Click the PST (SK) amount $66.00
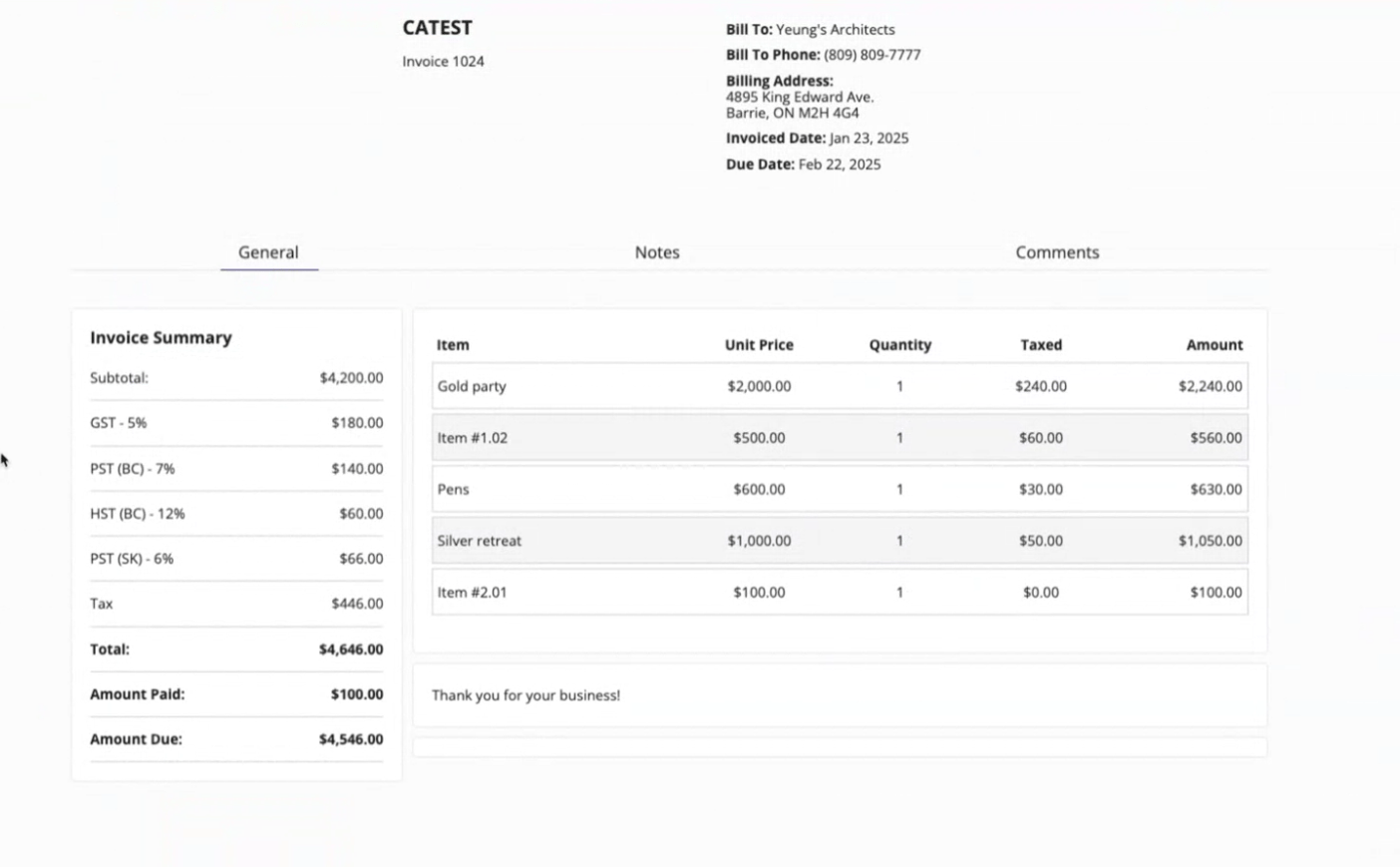The image size is (1400, 867). tap(361, 559)
